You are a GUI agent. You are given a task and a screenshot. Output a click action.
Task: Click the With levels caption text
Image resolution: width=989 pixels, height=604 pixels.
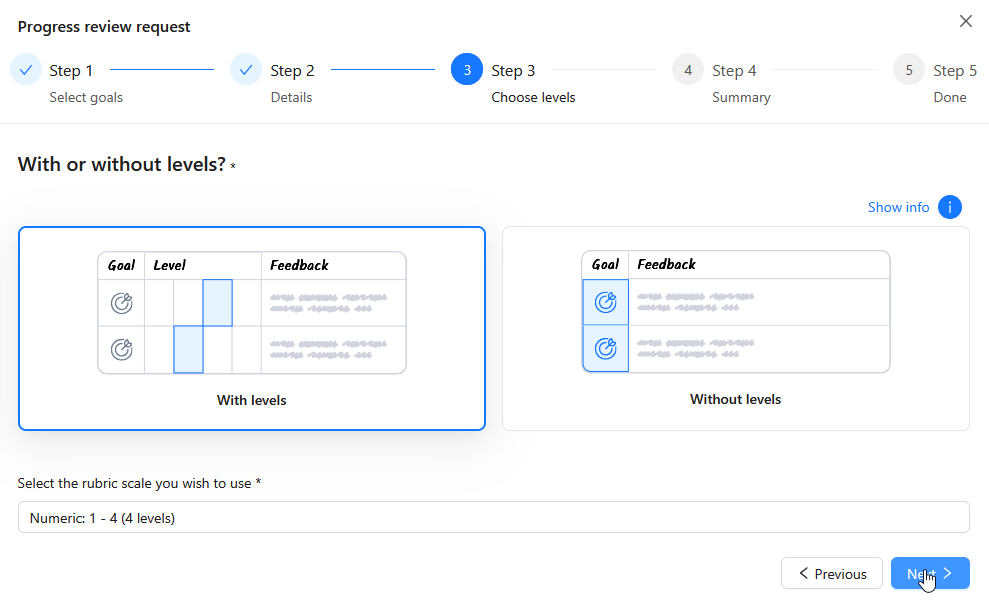(x=252, y=400)
